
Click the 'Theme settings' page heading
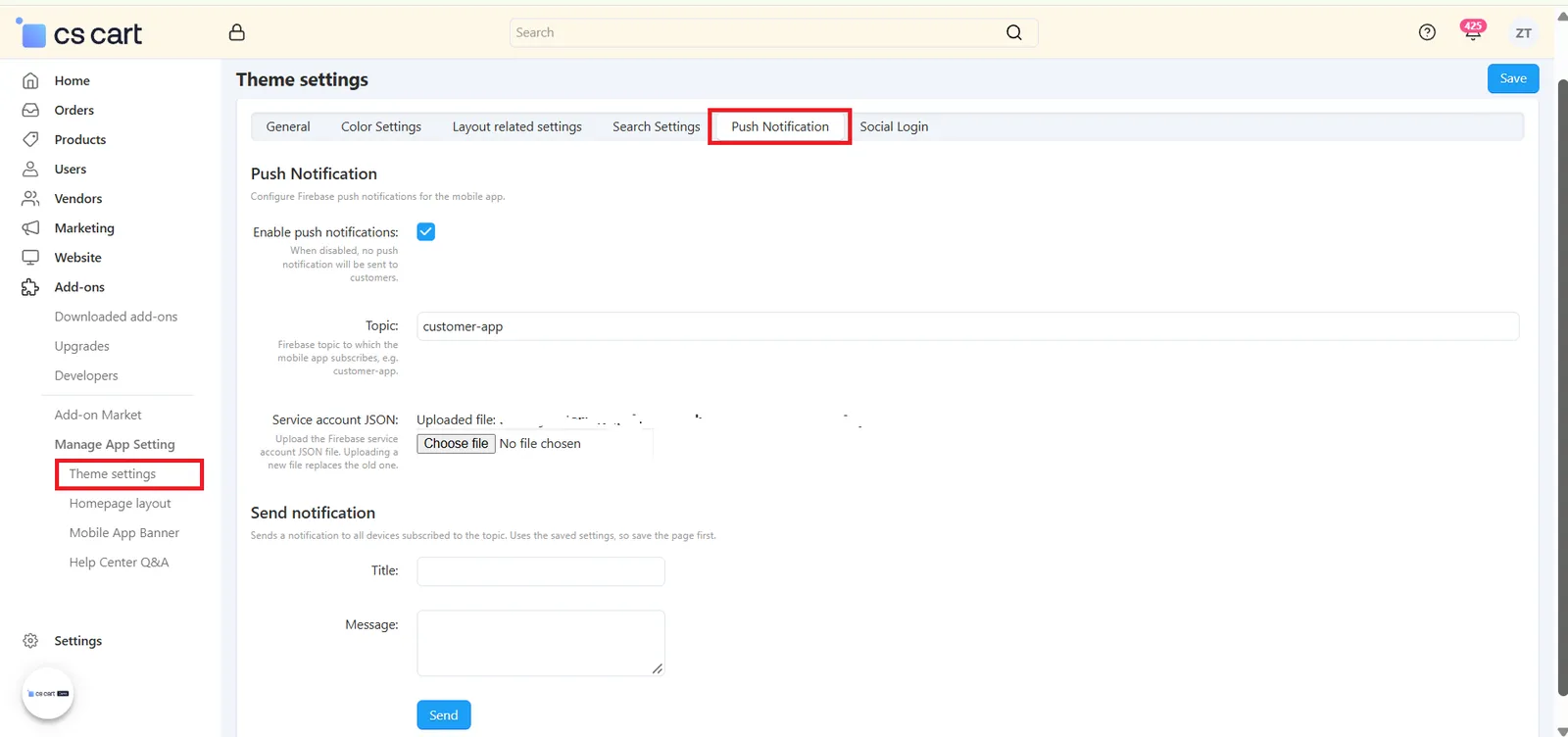[302, 79]
